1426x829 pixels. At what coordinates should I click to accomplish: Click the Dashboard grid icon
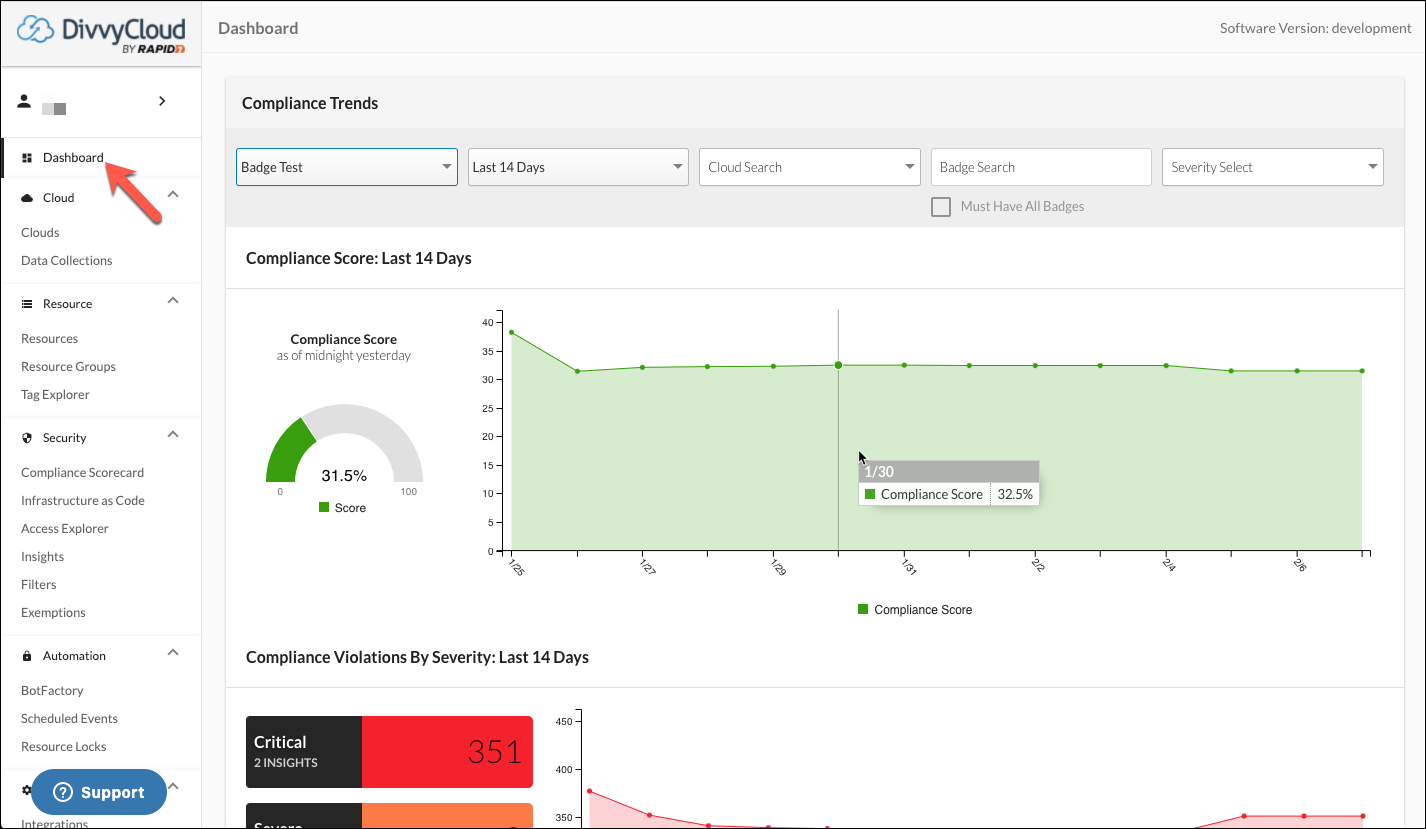(27, 158)
